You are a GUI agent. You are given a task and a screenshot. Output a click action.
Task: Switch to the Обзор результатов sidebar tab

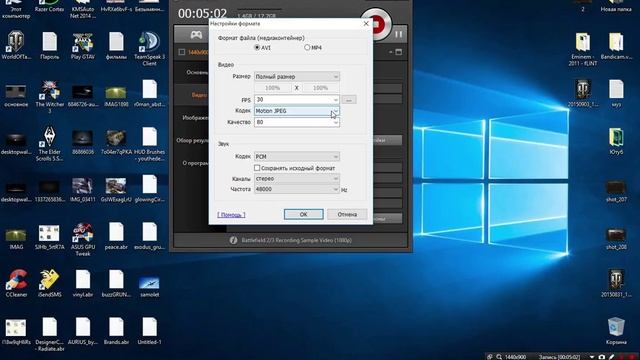click(192, 140)
